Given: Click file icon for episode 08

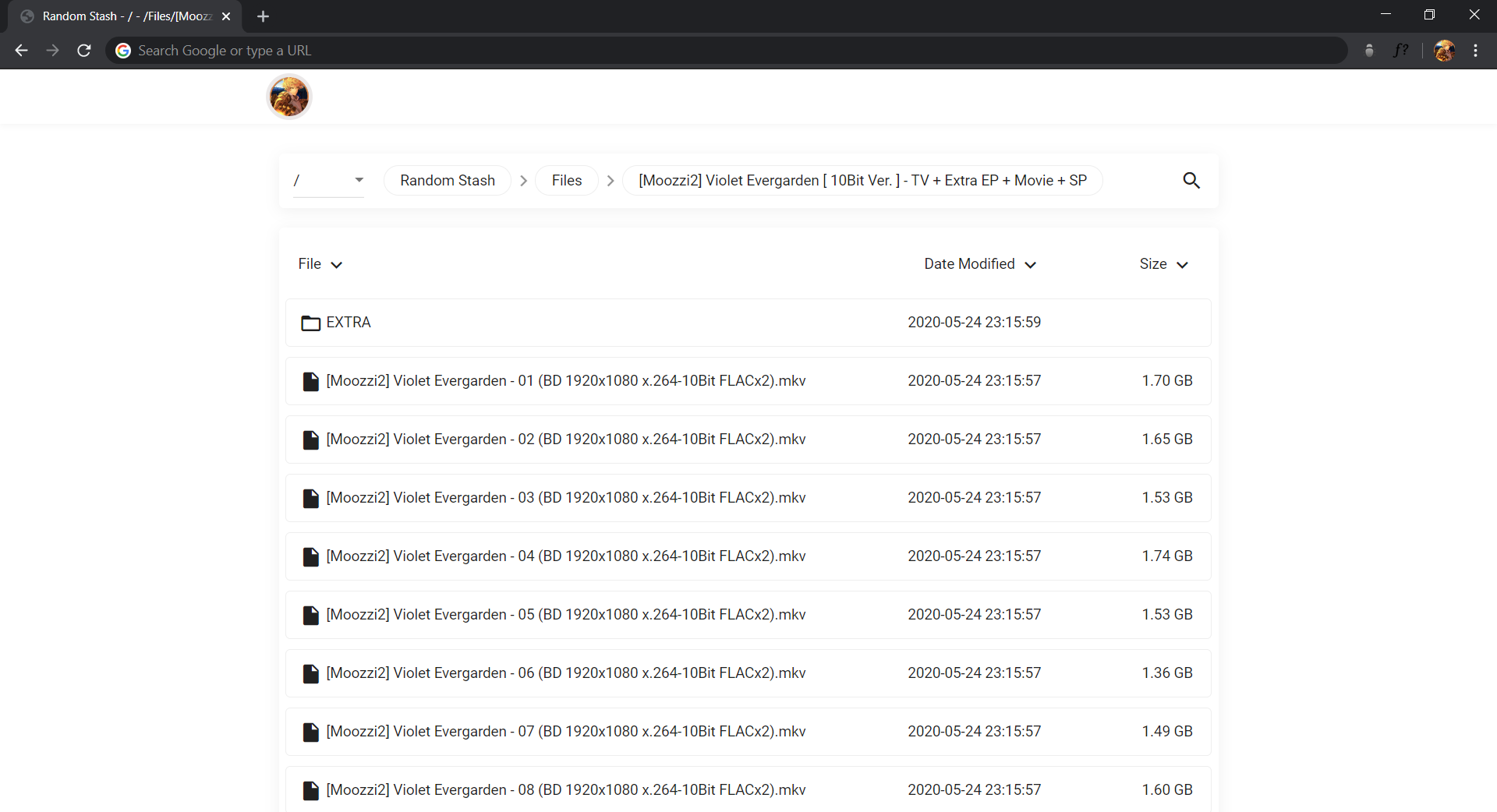Looking at the screenshot, I should (x=311, y=790).
